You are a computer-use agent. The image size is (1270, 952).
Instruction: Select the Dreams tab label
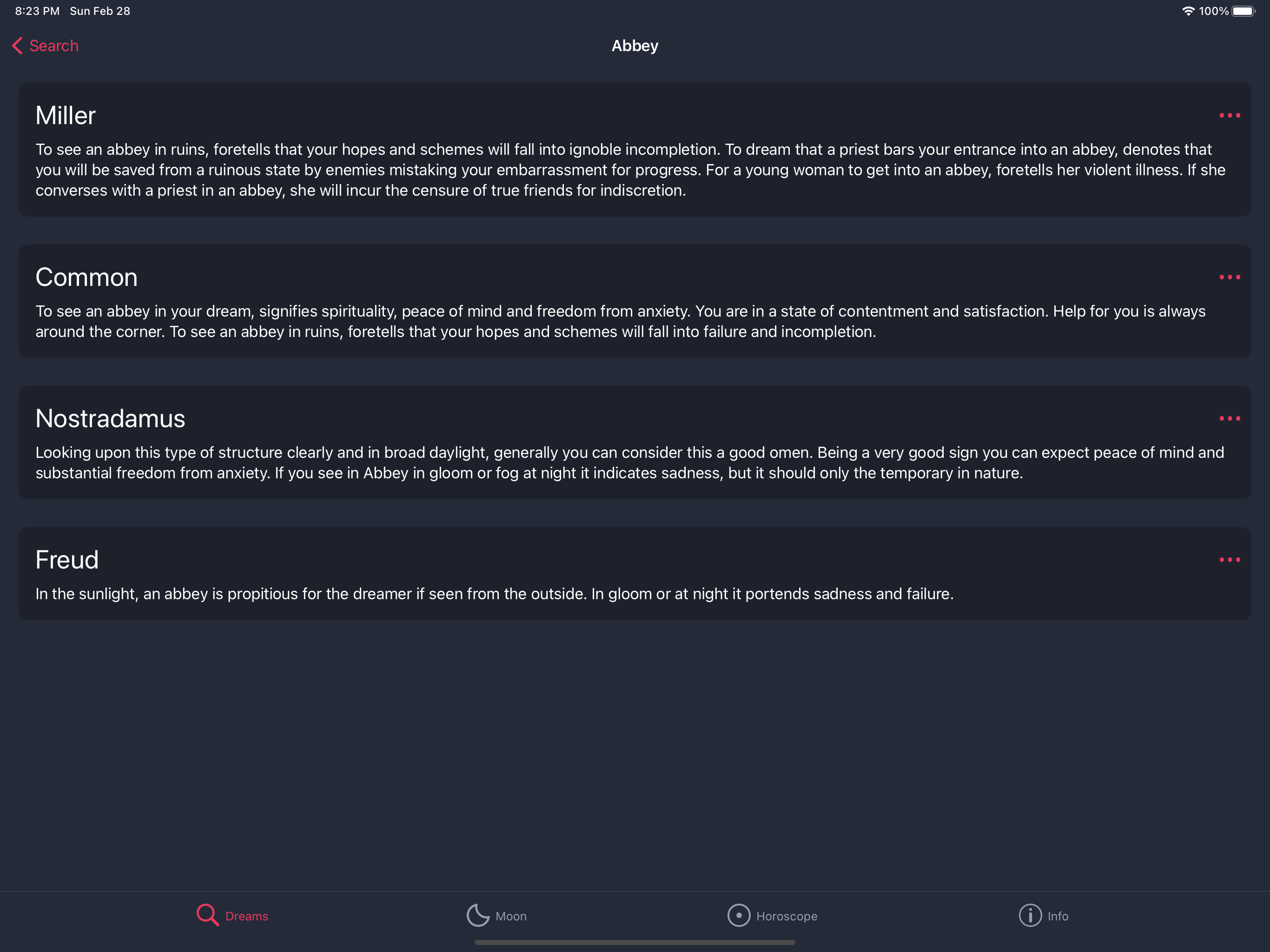click(246, 916)
